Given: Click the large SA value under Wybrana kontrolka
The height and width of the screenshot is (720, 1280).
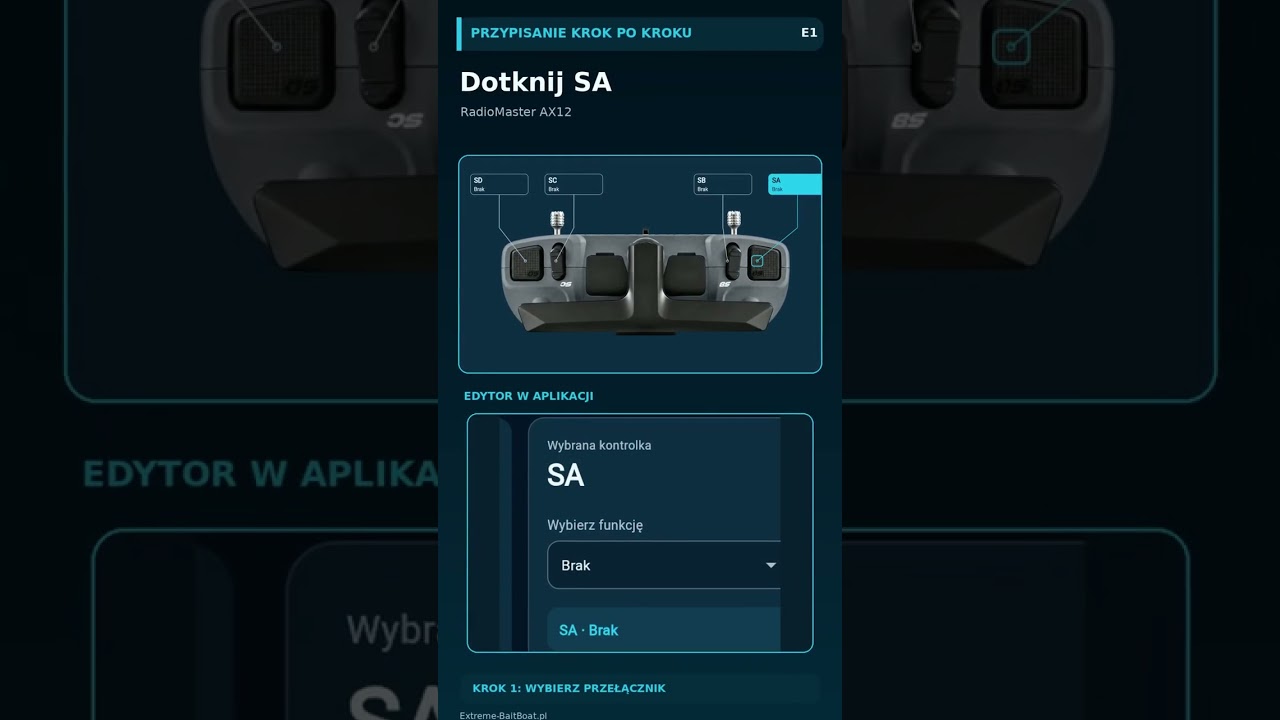Looking at the screenshot, I should click(x=565, y=476).
